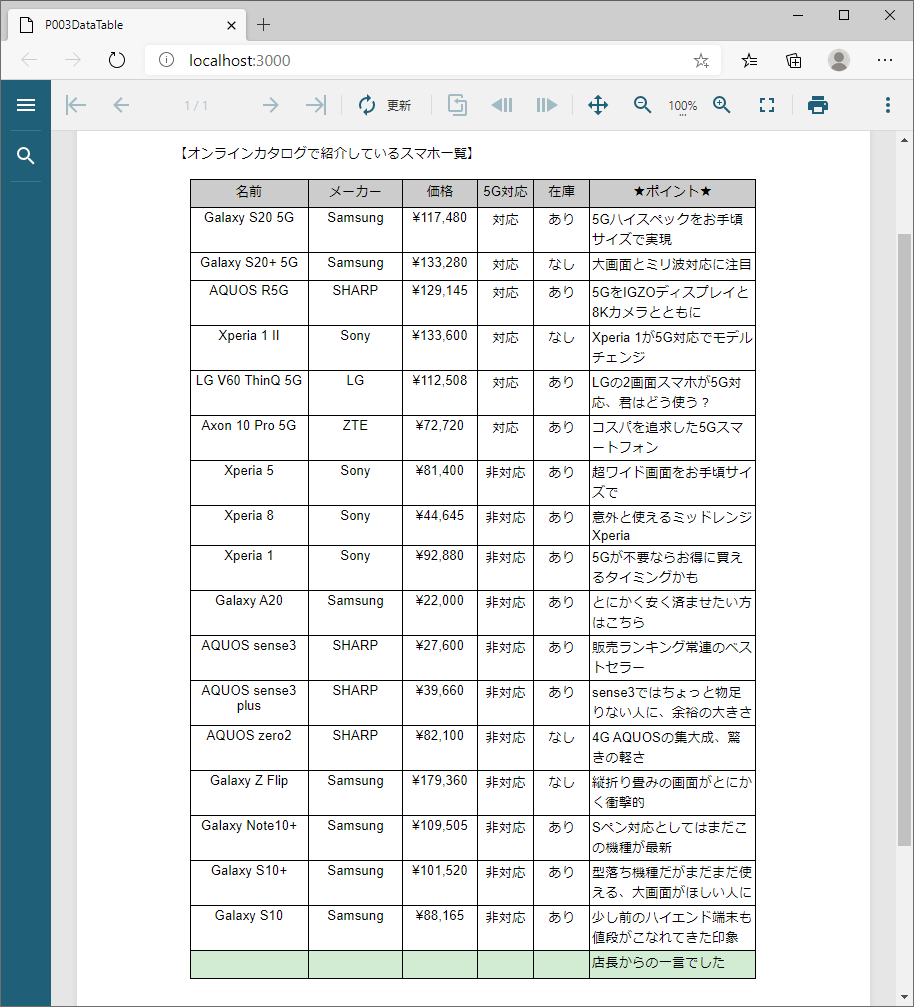Select the P003DataTable tab
This screenshot has height=1007, width=914.
pos(127,25)
